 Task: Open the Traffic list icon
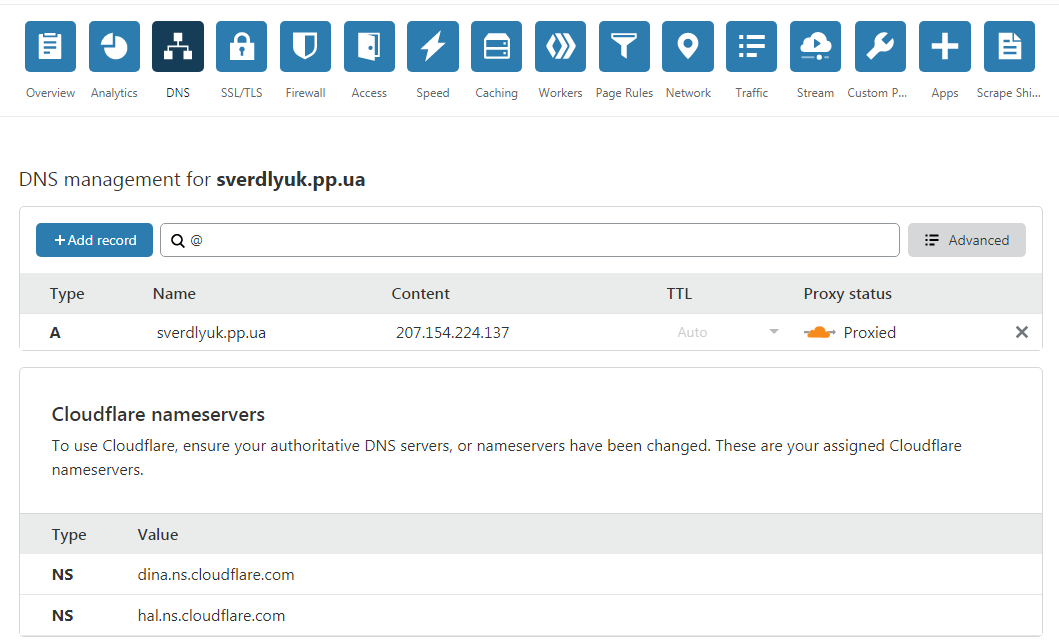click(752, 47)
